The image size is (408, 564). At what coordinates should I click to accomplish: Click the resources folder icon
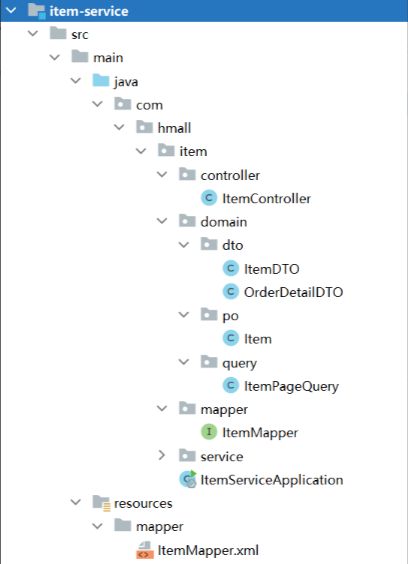101,503
